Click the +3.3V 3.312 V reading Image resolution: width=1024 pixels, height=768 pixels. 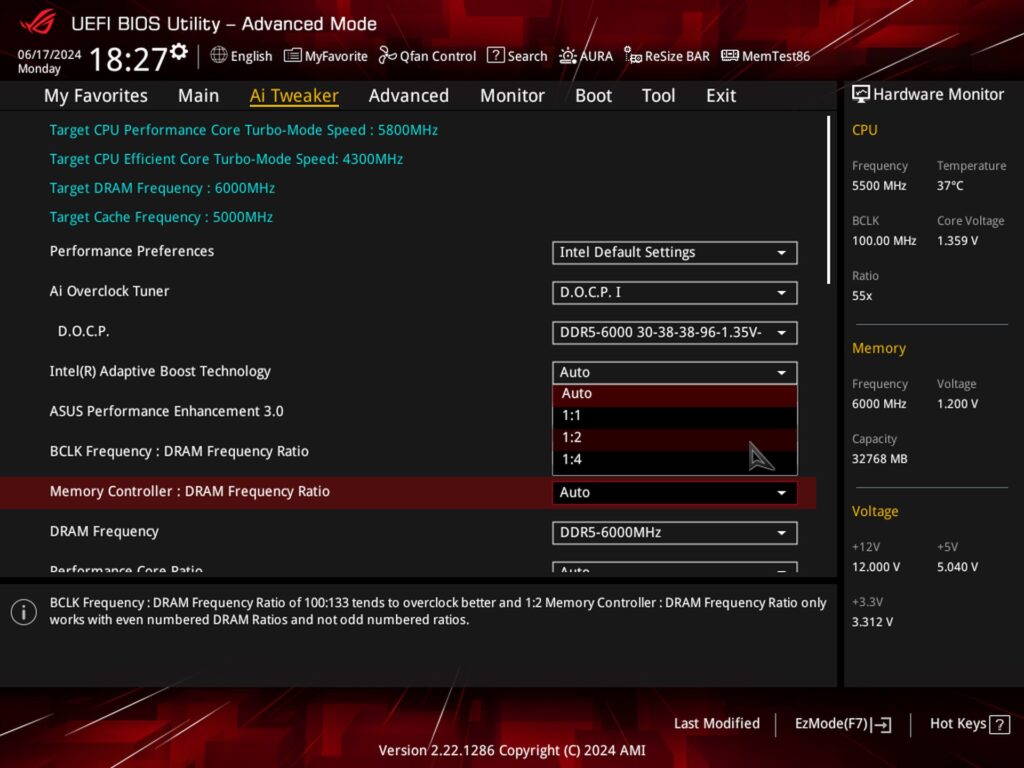coord(872,622)
